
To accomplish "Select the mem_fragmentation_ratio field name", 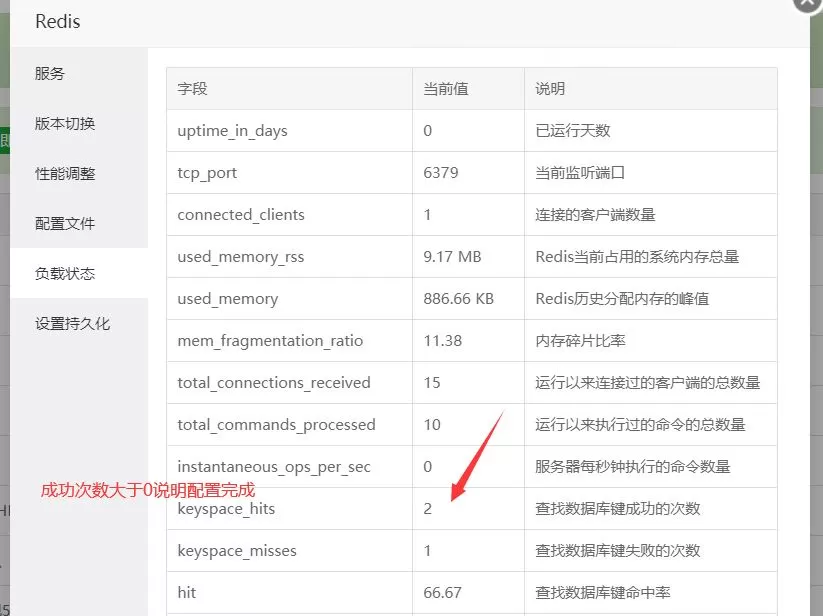I will [x=270, y=341].
